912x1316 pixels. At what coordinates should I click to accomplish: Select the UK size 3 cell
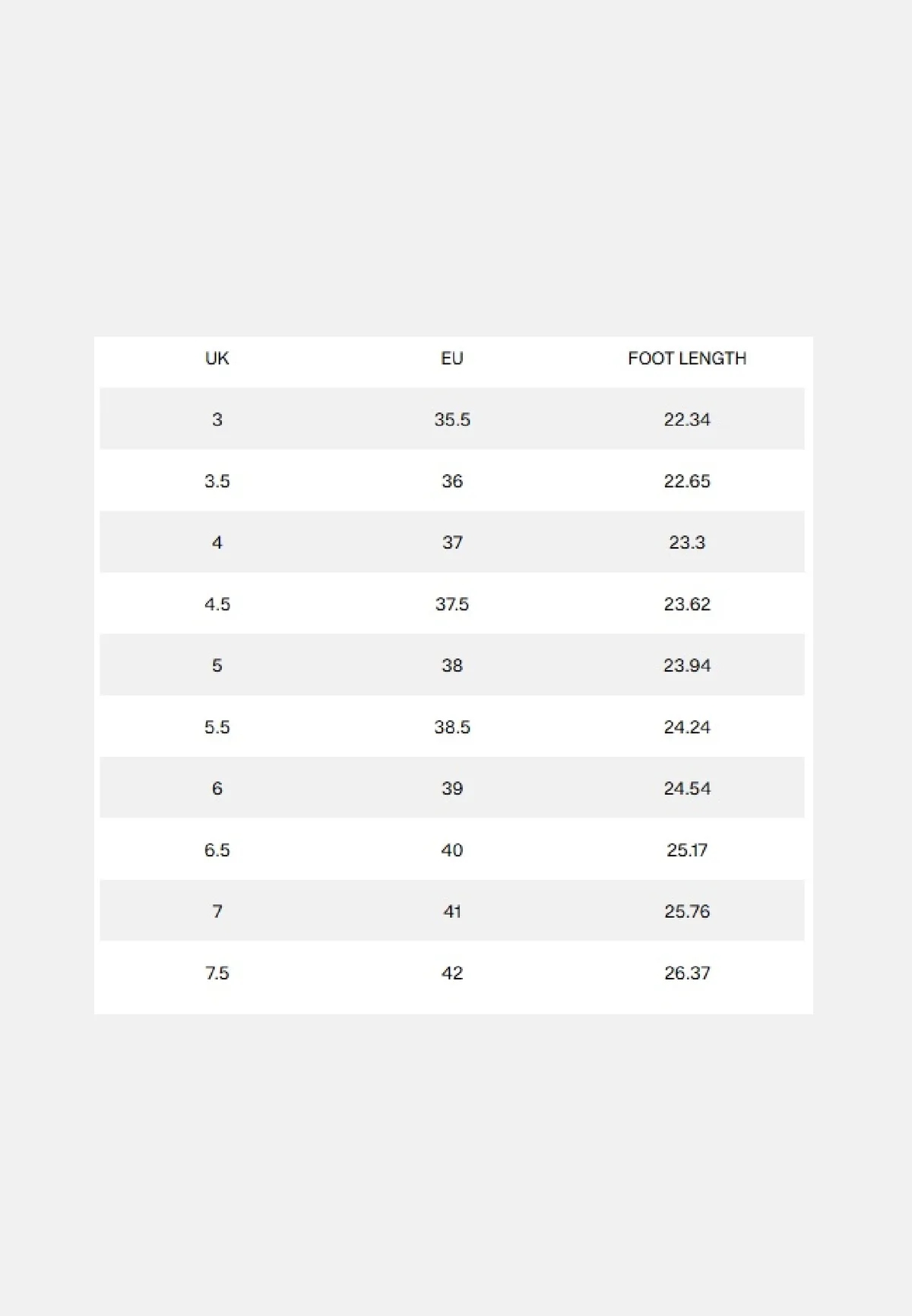point(217,419)
